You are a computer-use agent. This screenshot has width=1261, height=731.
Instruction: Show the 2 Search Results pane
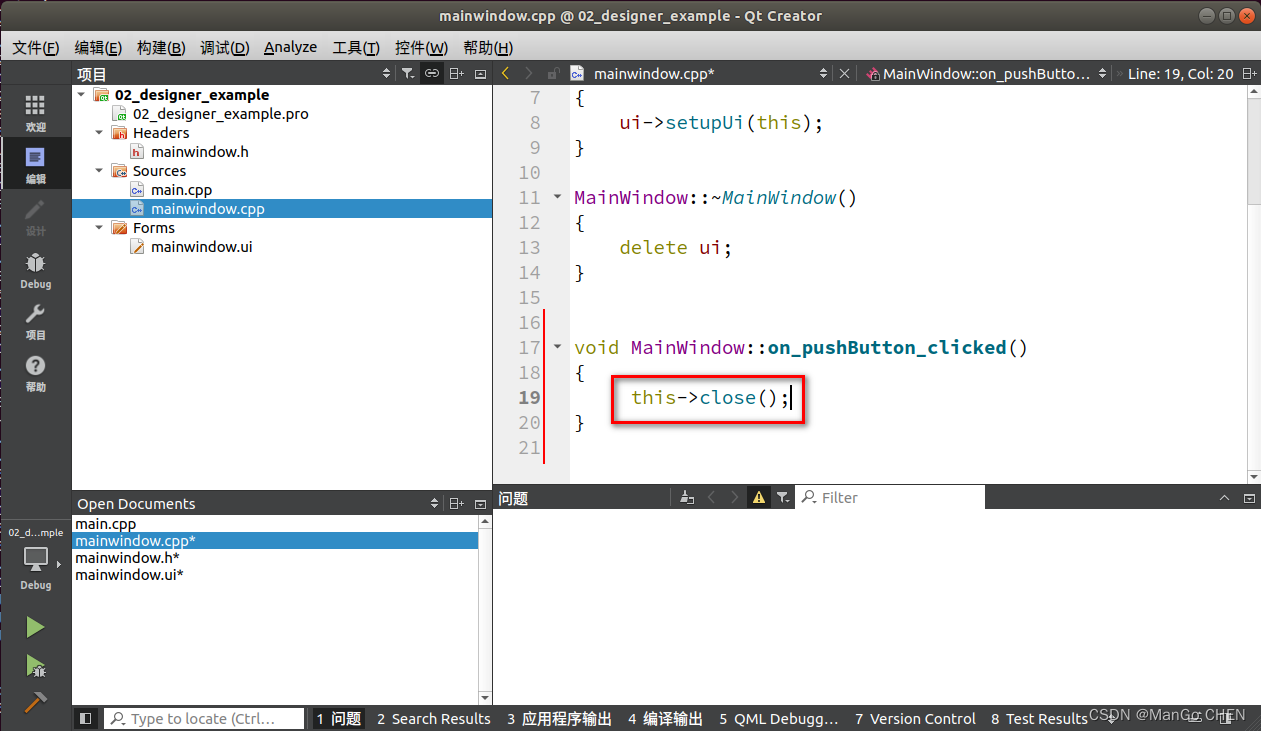[434, 718]
